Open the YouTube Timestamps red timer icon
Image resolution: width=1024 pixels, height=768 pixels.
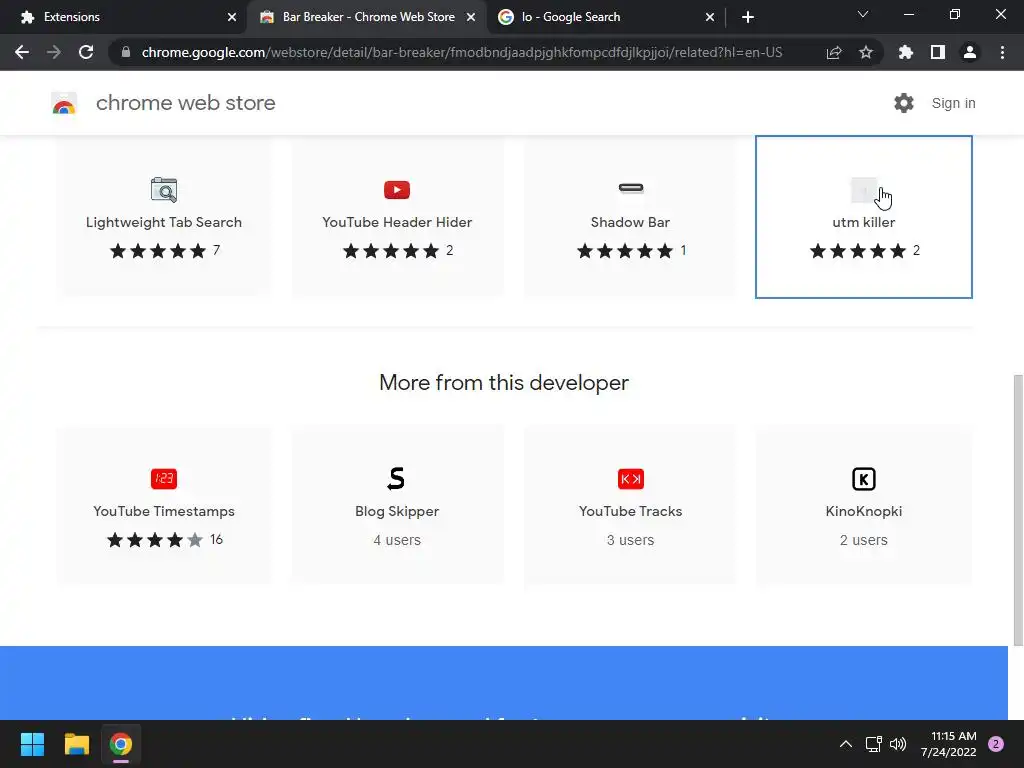[x=164, y=479]
